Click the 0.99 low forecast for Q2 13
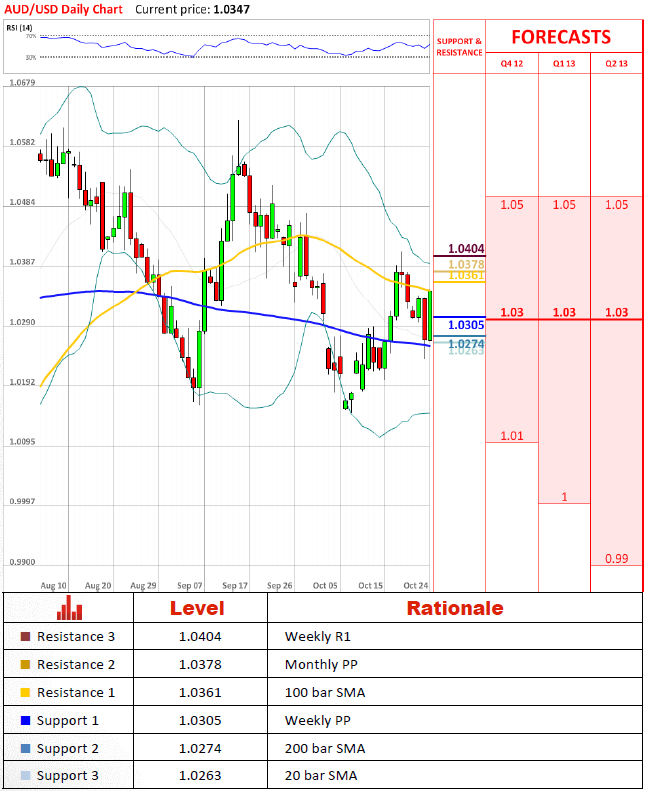 point(616,558)
